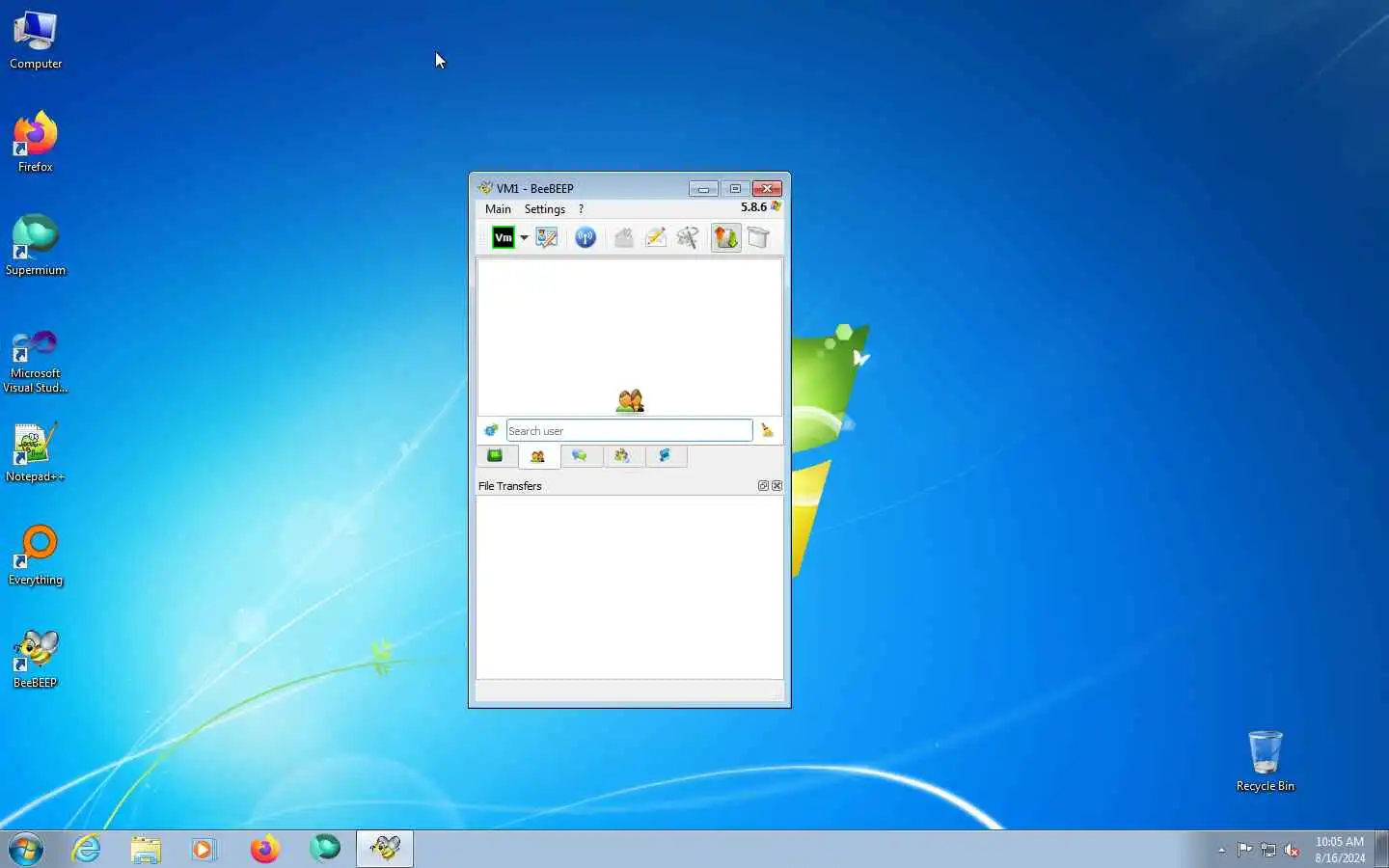Click the Vm user status avatar in BeeBEEP

(x=504, y=237)
